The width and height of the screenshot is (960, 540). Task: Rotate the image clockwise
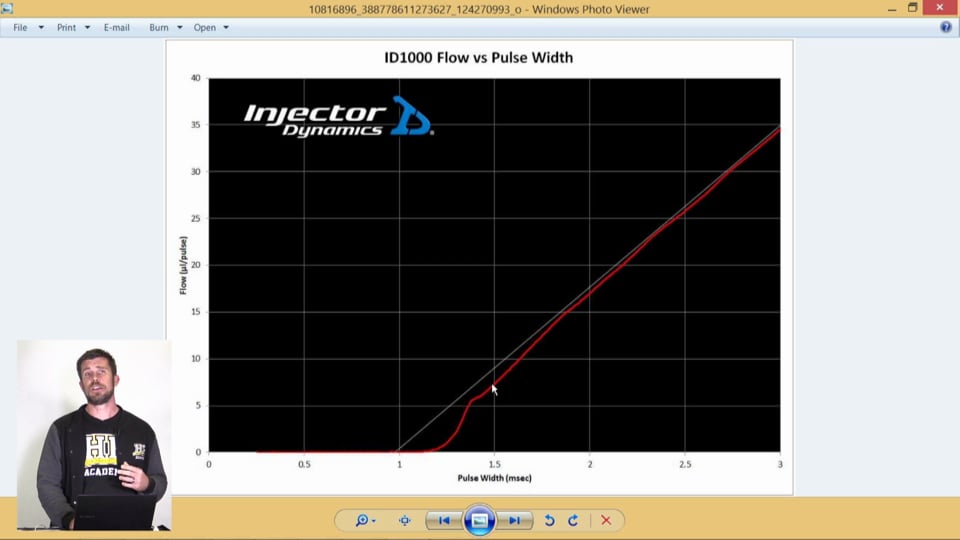pos(573,520)
